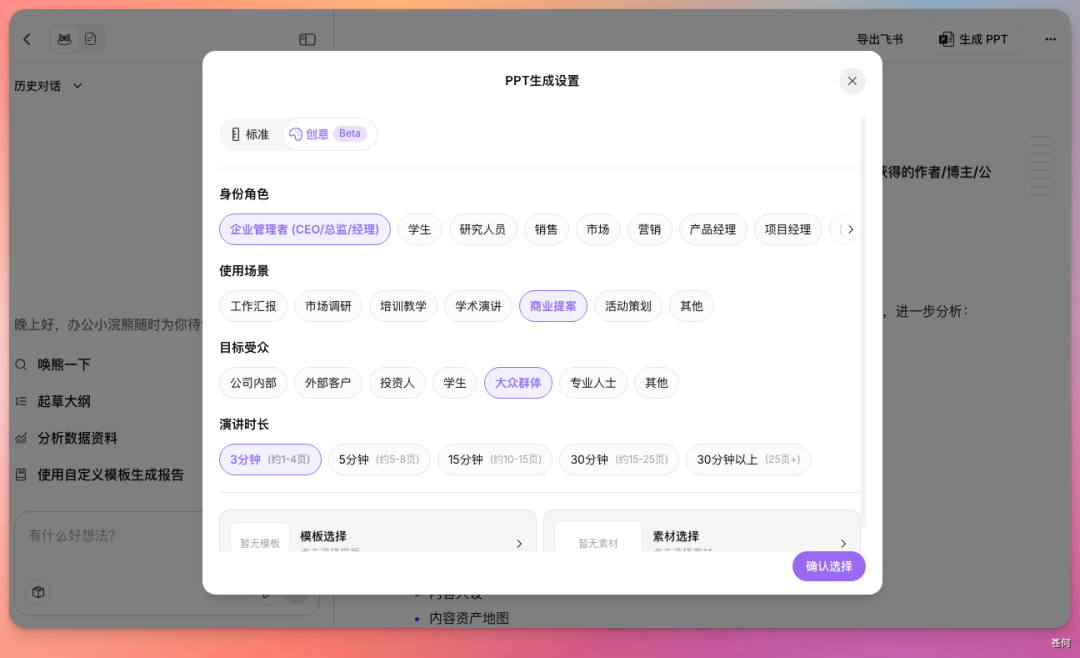Click the document icon beside the raccoon
This screenshot has height=658, width=1080.
[90, 39]
